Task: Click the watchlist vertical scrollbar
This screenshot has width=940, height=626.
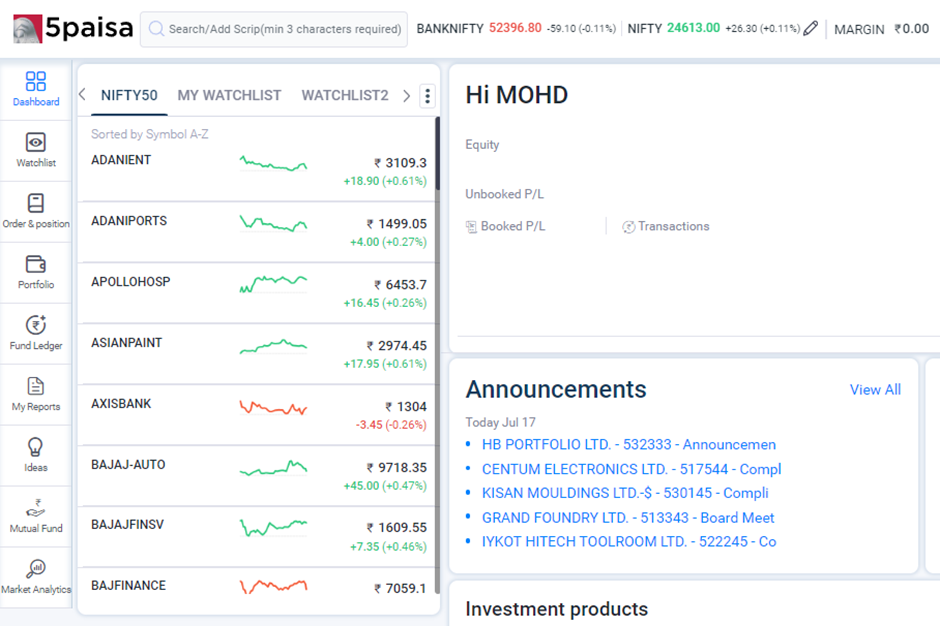Action: (438, 355)
